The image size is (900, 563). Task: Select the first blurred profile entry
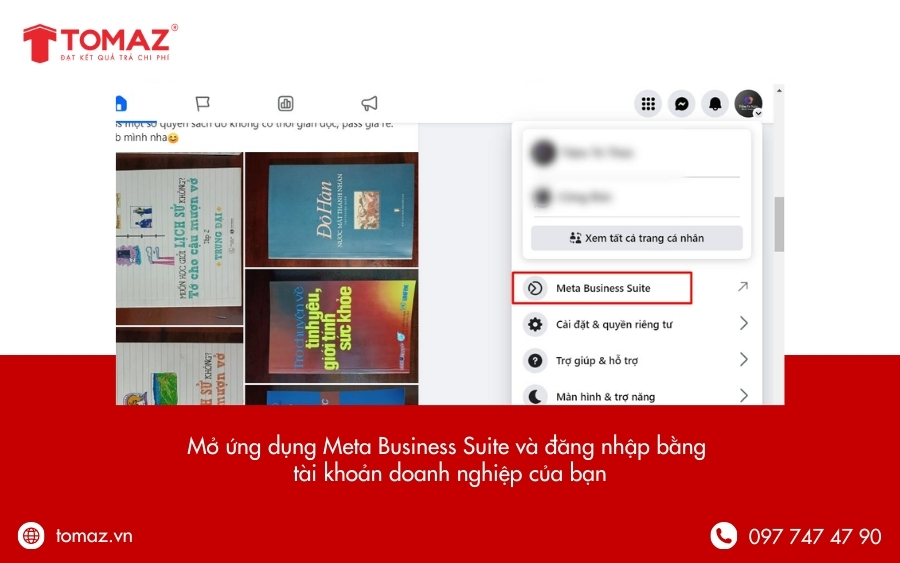click(x=636, y=153)
